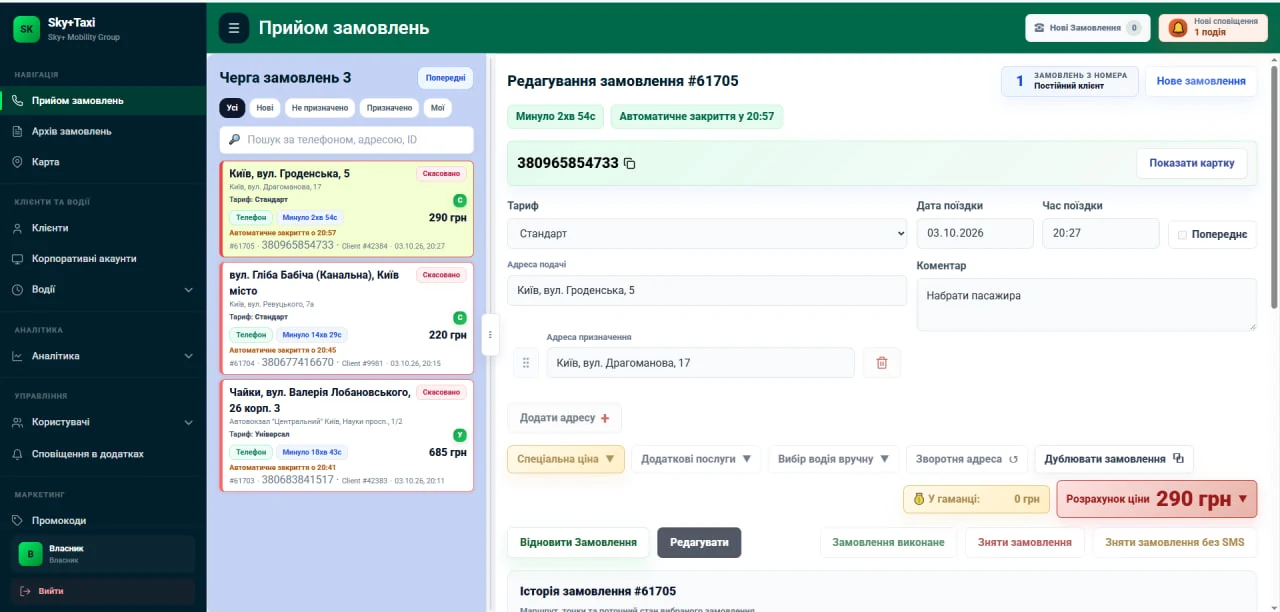The width and height of the screenshot is (1280, 612).
Task: Click the Зняти замовлення button
Action: (x=1025, y=542)
